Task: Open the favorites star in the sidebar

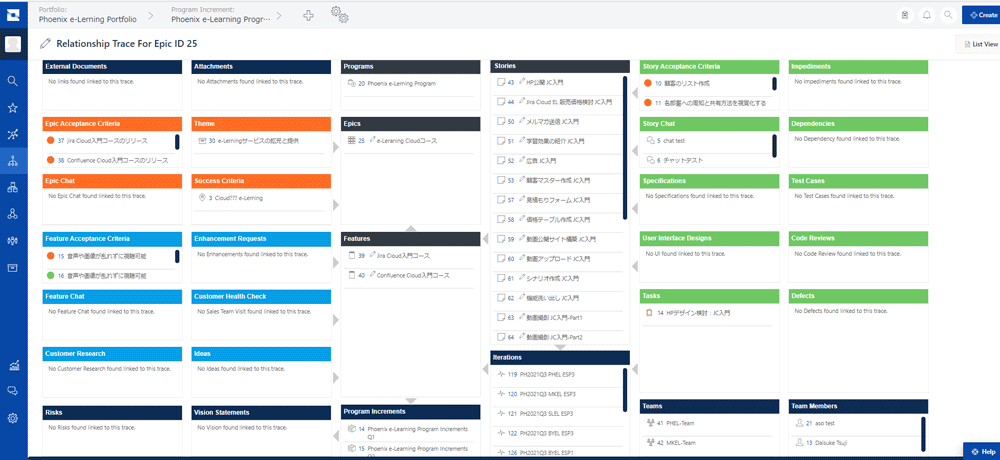Action: click(13, 108)
